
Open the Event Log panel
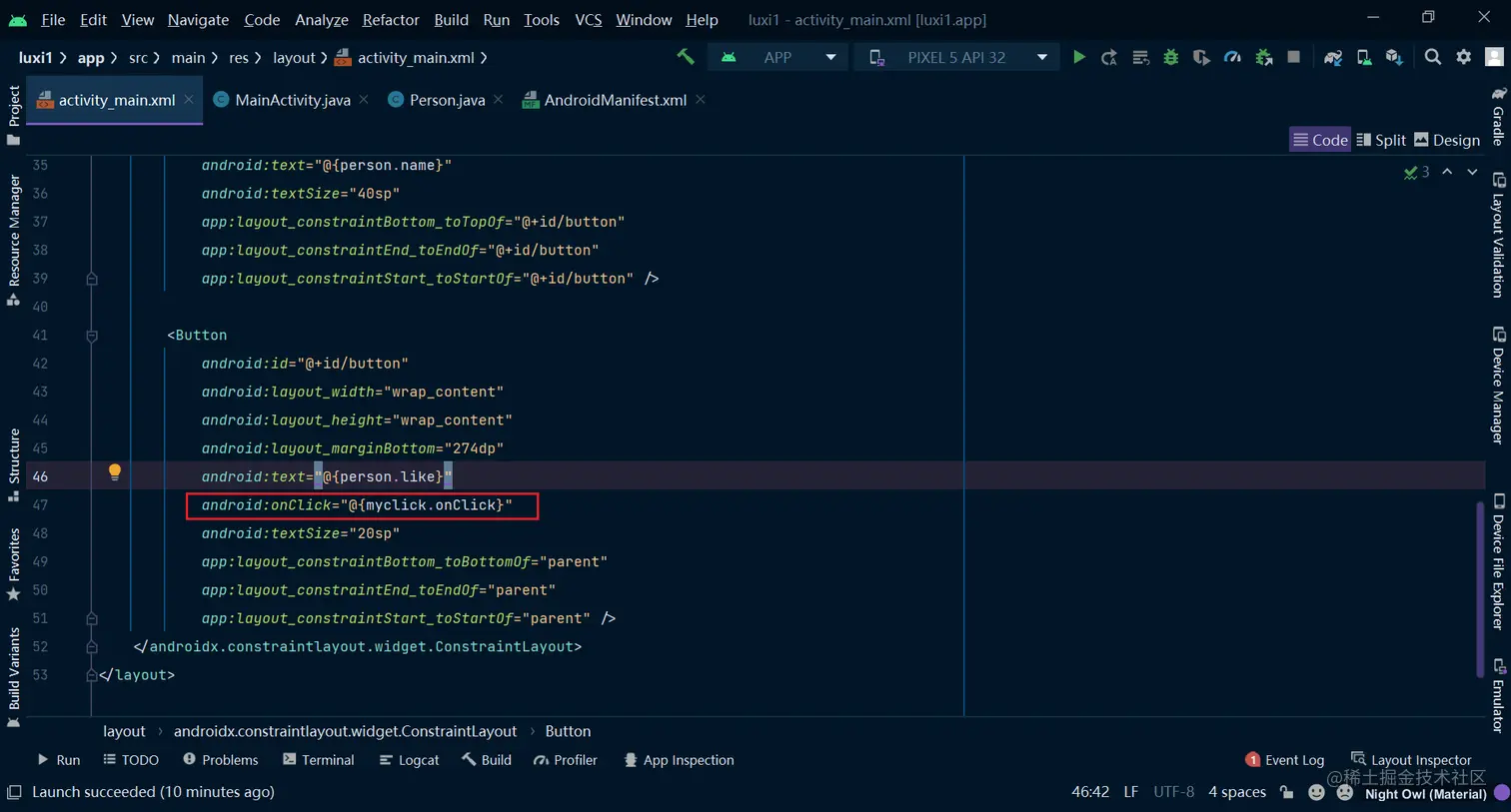(x=1284, y=760)
